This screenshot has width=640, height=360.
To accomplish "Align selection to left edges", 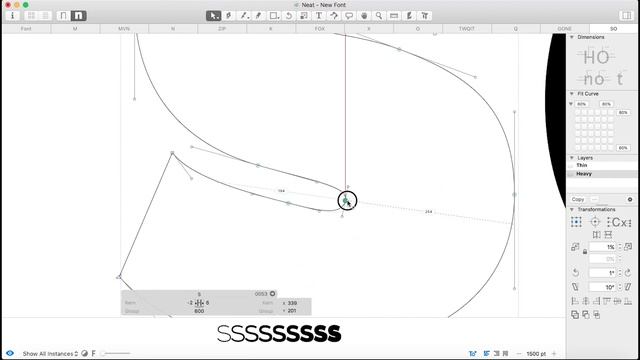I will (x=575, y=301).
